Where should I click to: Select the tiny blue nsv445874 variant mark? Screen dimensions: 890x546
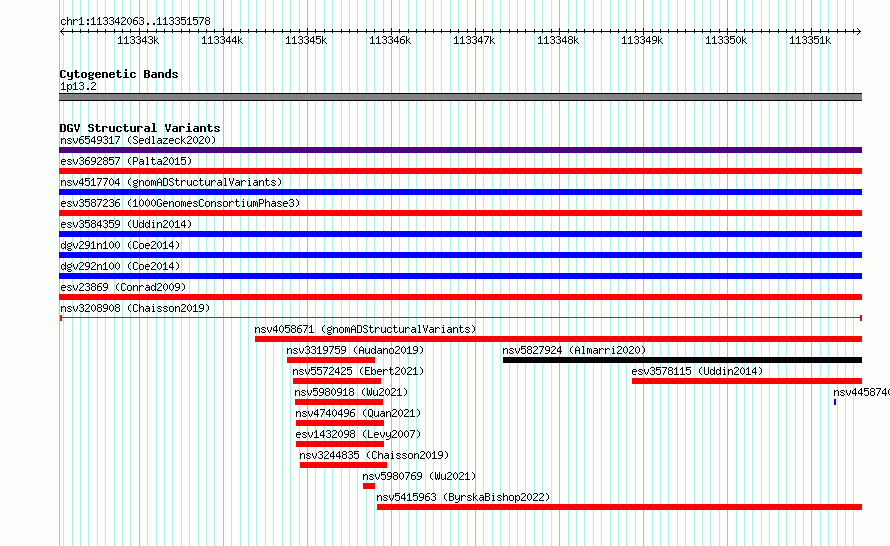(x=835, y=402)
